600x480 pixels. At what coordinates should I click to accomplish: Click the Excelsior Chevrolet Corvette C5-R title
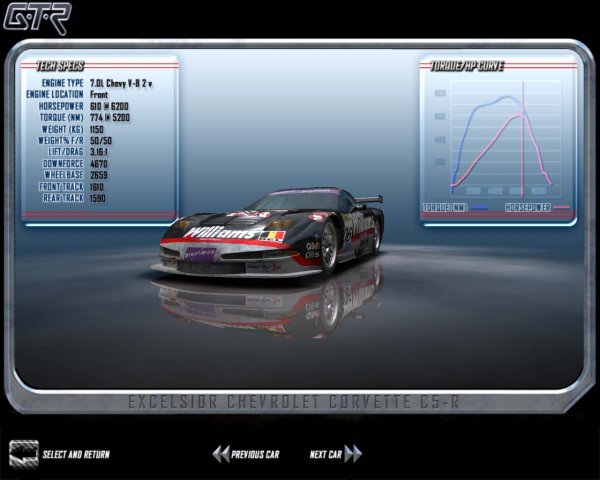coord(299,403)
